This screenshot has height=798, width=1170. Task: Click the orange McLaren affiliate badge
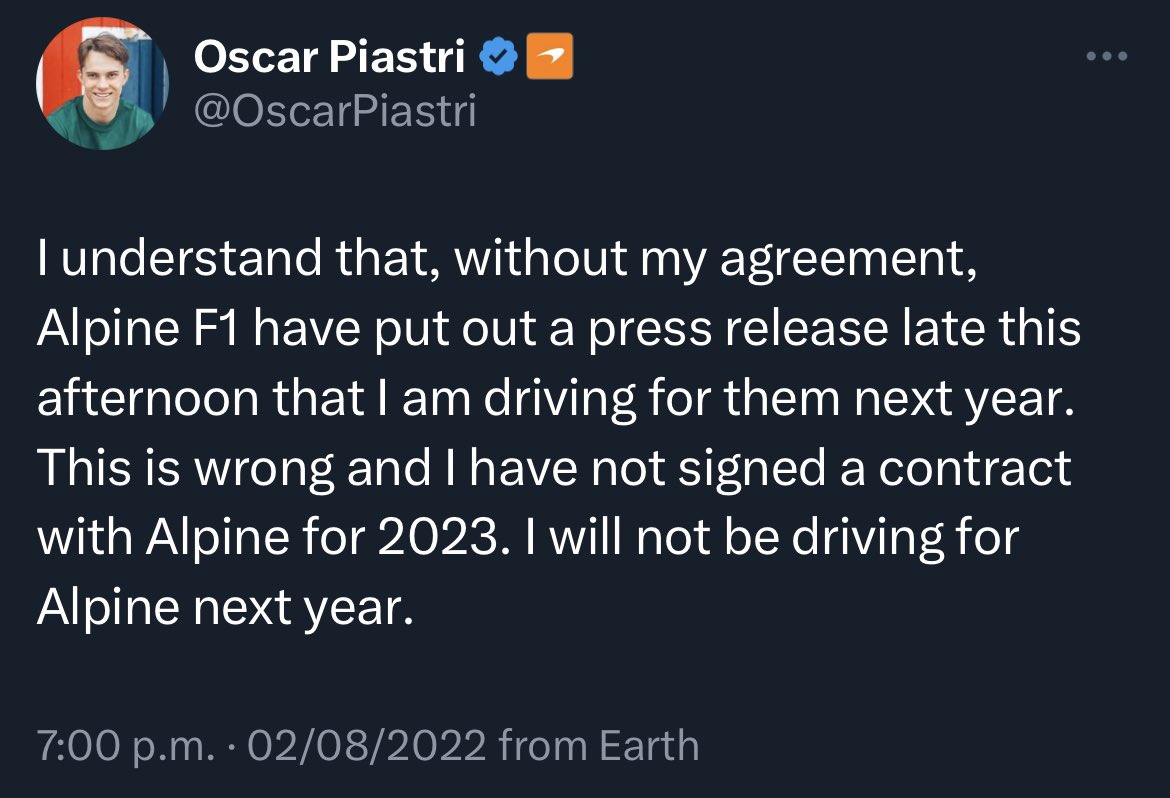click(550, 56)
